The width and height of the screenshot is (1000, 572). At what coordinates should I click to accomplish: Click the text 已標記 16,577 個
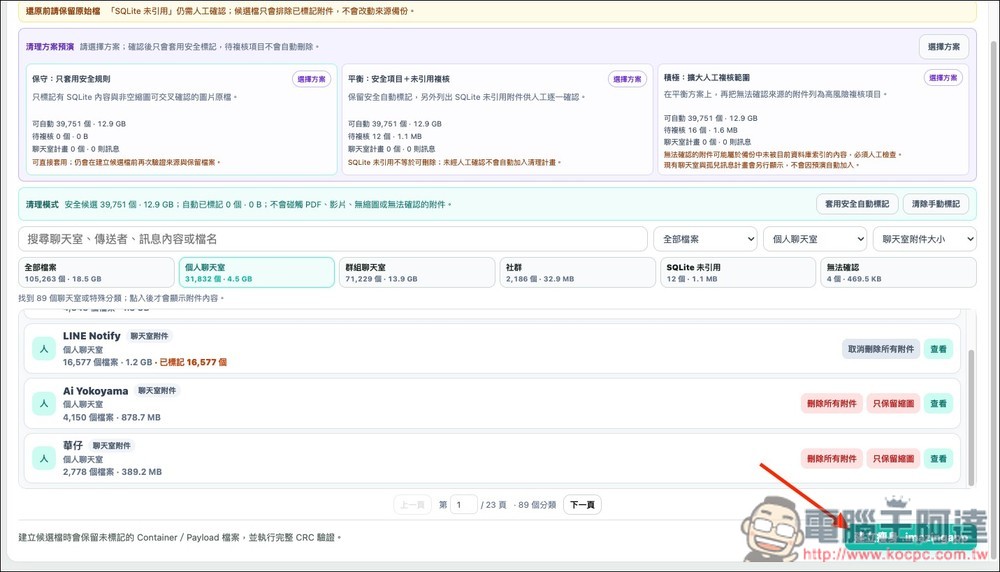coord(193,362)
